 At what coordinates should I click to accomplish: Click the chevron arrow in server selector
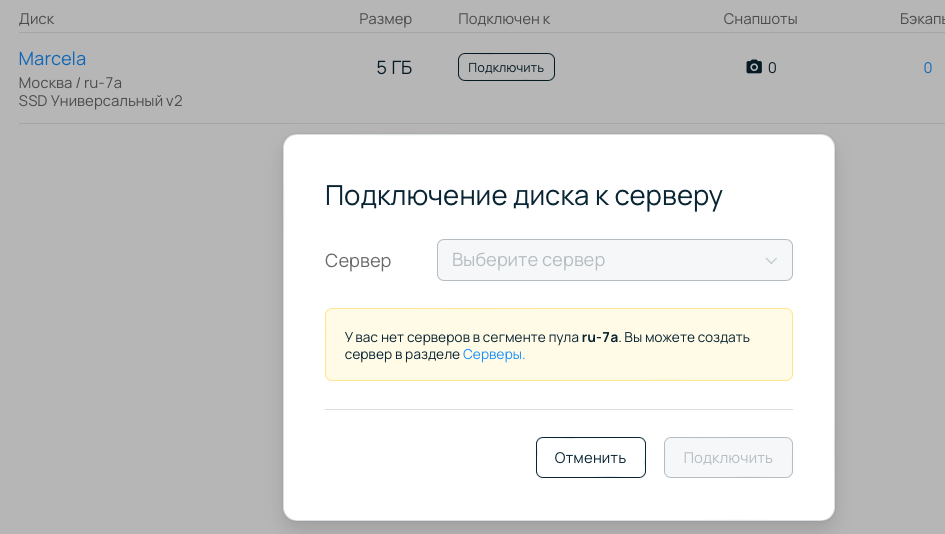(x=771, y=260)
